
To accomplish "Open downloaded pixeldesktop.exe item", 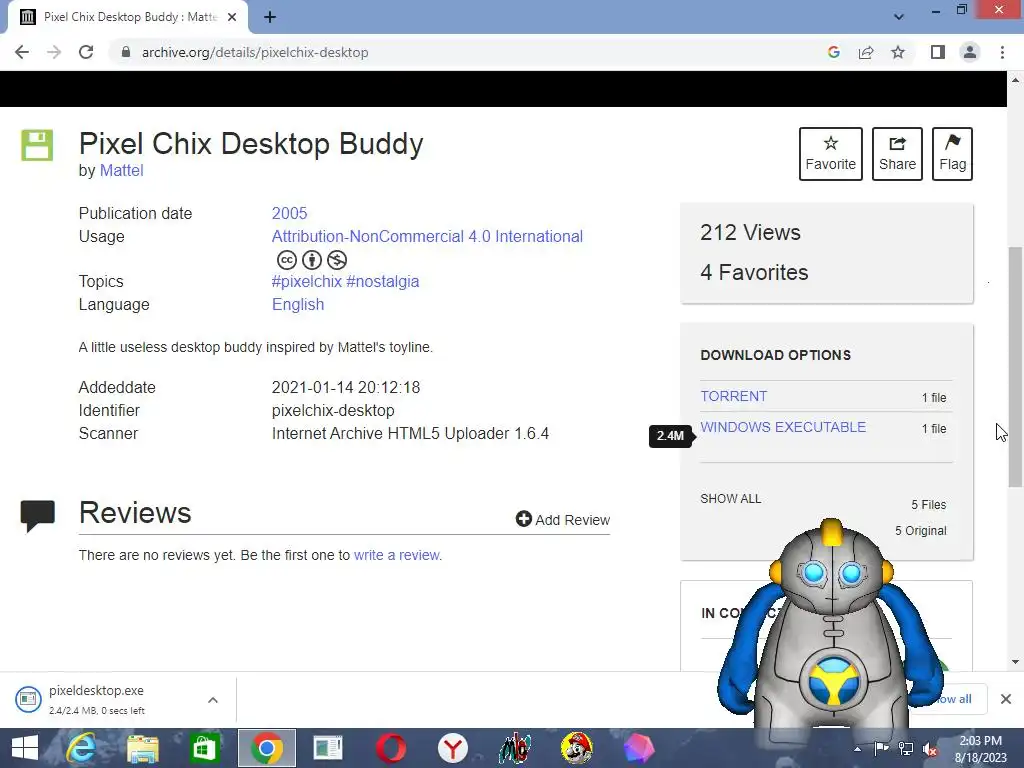I will (96, 699).
